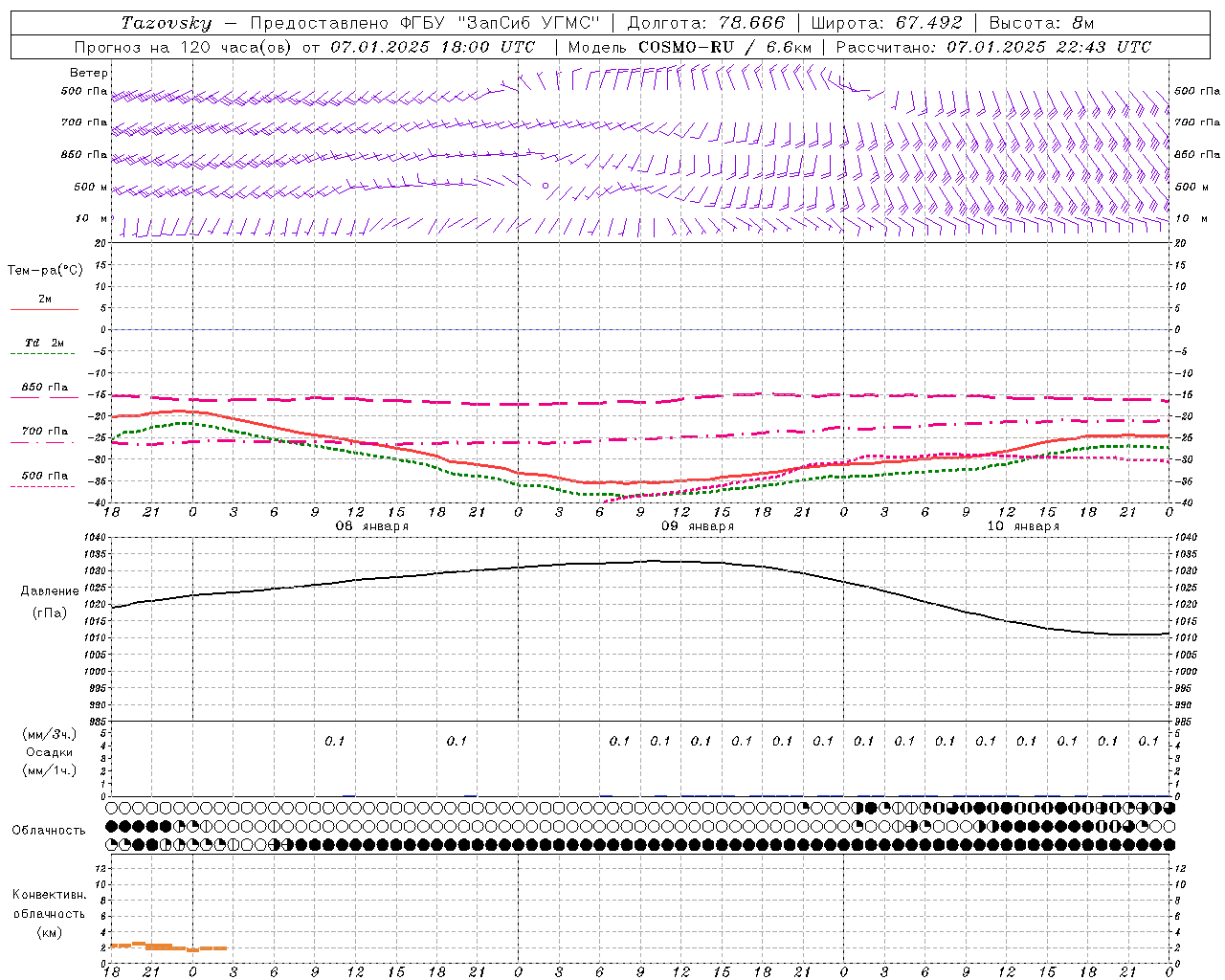1225x980 pixels.
Task: Click the (км) unit under convective cloudiness
Action: [49, 932]
